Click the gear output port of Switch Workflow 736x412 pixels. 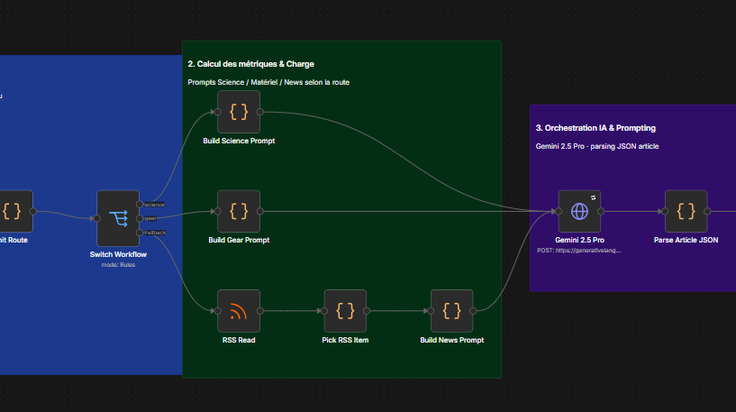click(x=139, y=218)
